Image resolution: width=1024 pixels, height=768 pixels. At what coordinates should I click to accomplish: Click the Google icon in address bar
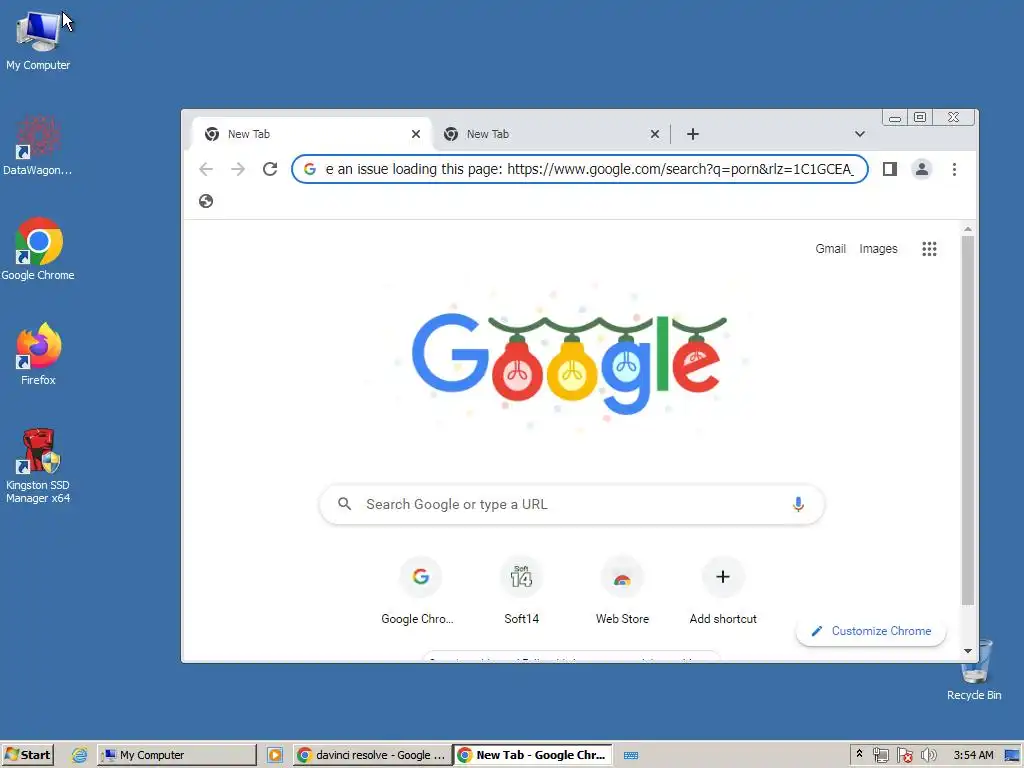[x=310, y=169]
